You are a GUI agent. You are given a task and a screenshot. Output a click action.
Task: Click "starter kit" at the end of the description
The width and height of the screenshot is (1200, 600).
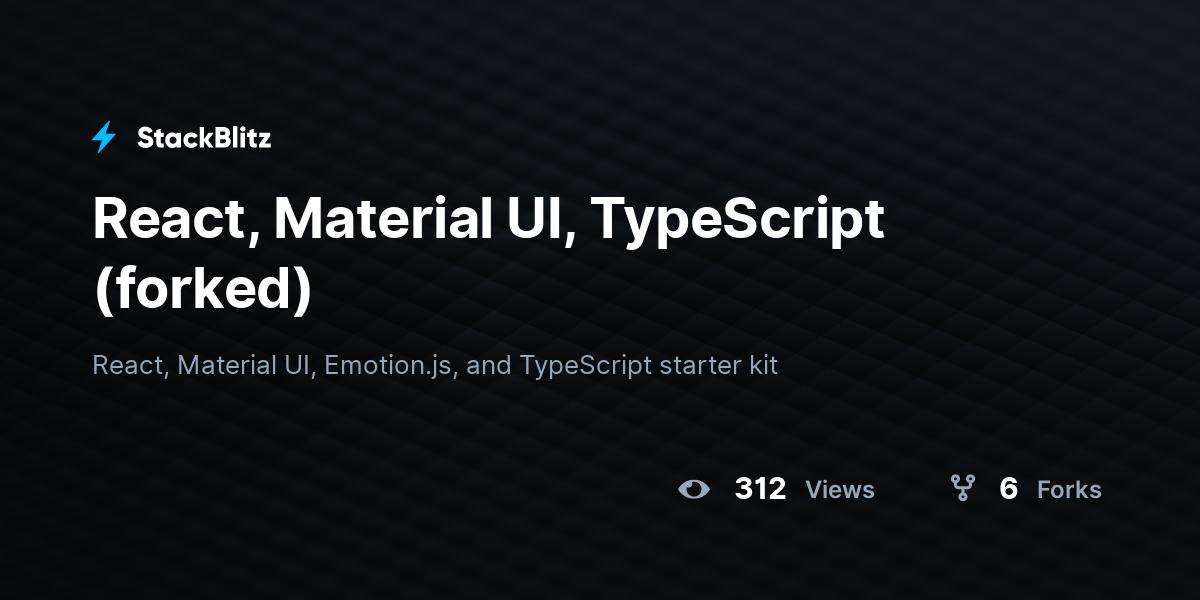click(718, 366)
